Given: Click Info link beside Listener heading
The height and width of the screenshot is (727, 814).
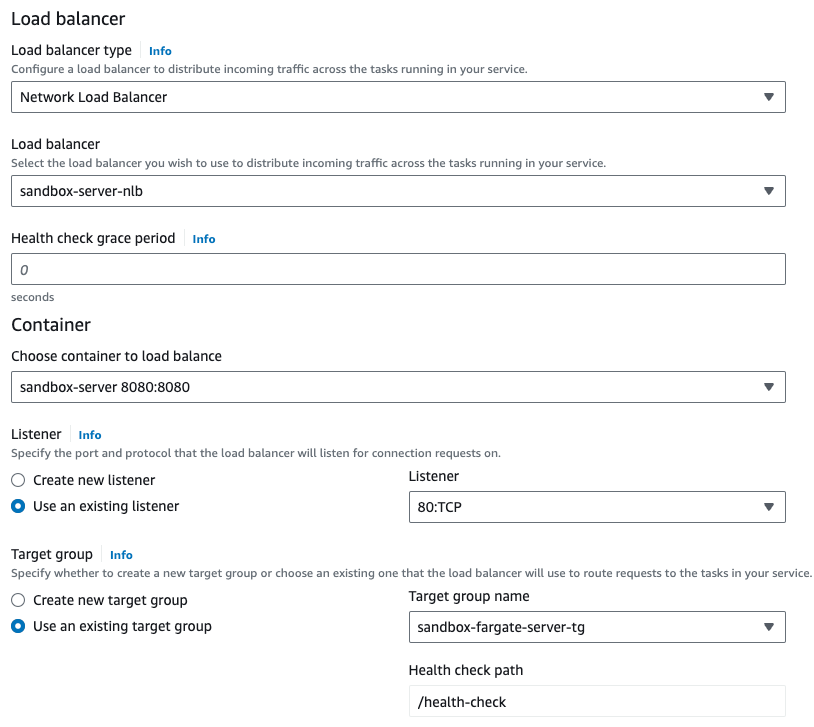Looking at the screenshot, I should [x=90, y=435].
